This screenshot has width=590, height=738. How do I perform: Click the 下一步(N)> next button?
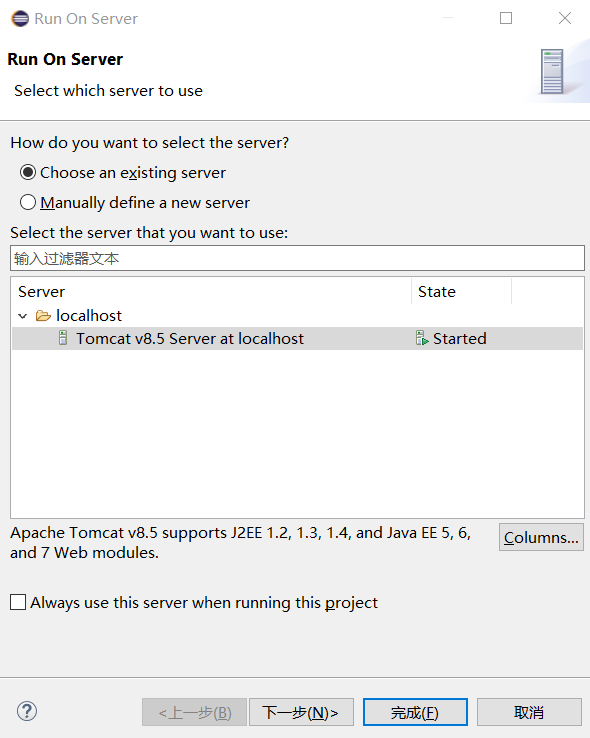(301, 712)
